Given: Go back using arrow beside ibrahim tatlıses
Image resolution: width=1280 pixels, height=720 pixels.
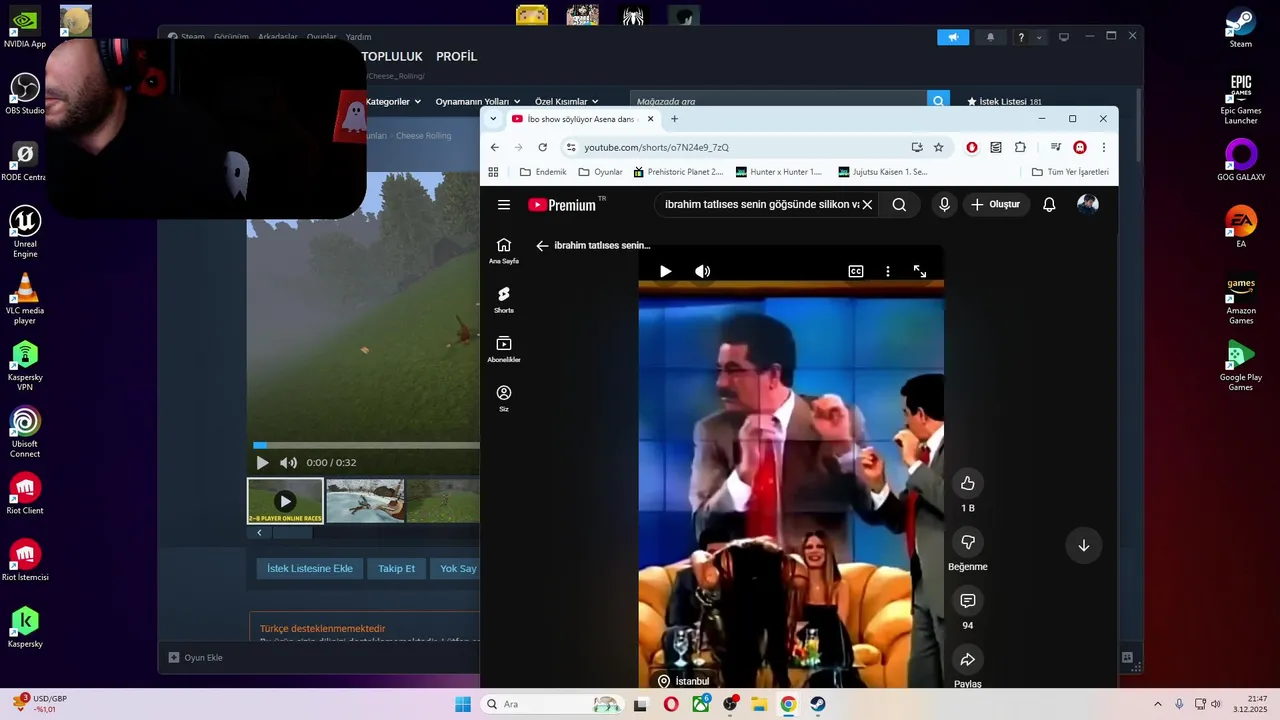Looking at the screenshot, I should pos(542,245).
